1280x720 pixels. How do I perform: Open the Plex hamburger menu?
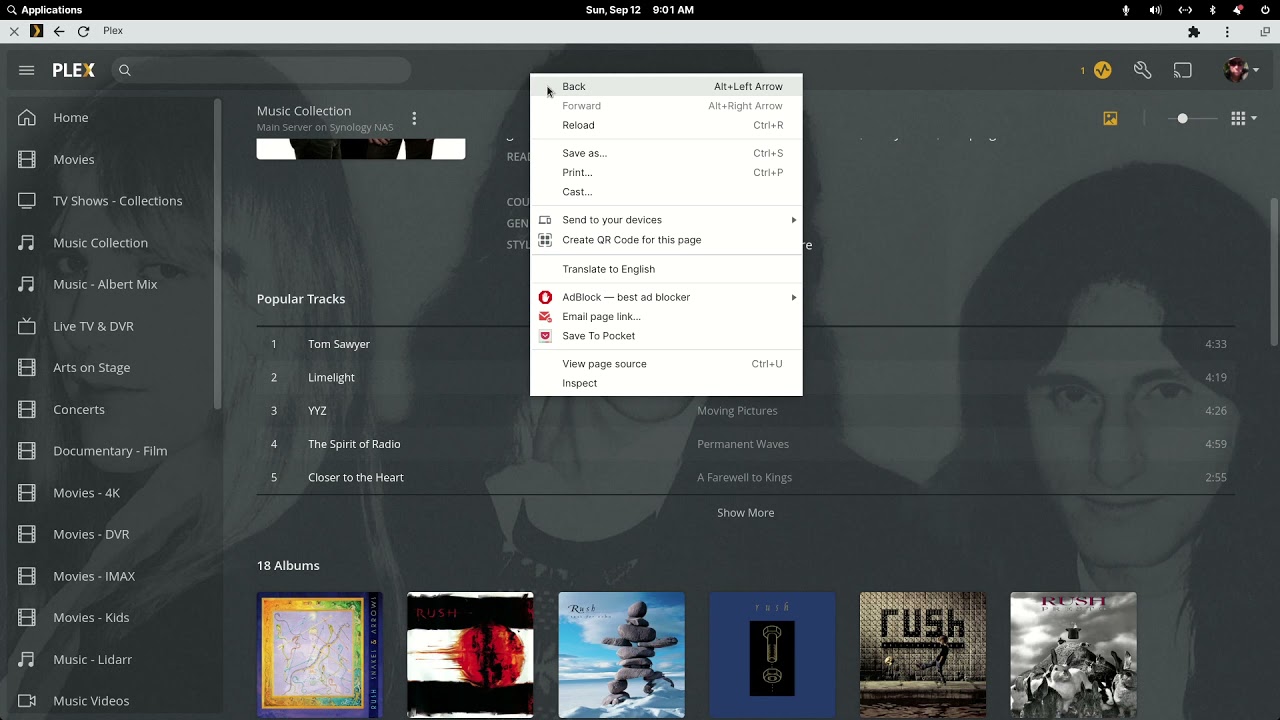(27, 70)
